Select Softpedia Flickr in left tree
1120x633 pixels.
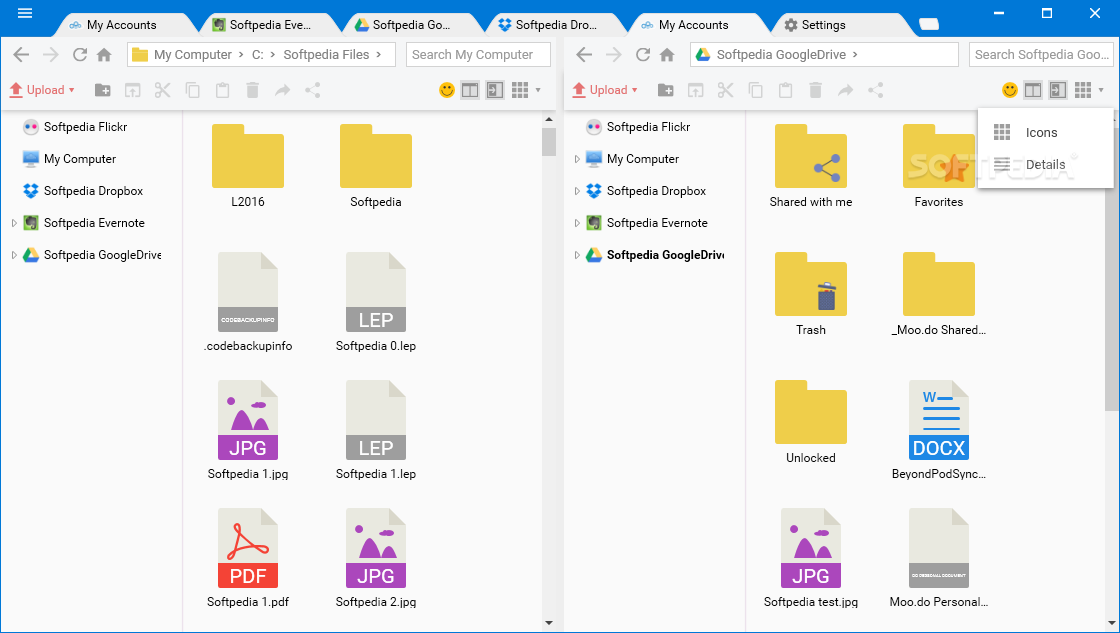coord(85,127)
